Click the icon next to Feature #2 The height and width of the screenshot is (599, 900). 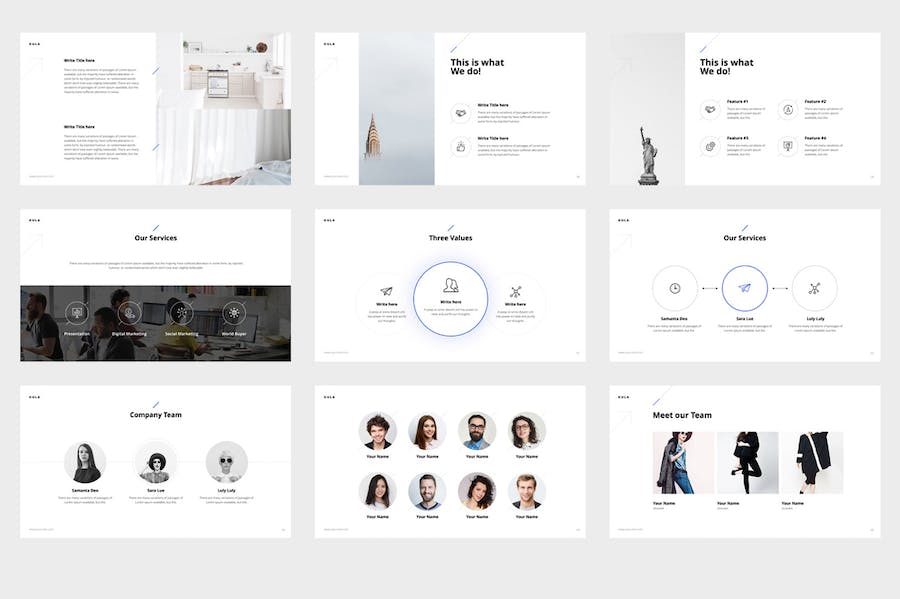(787, 109)
